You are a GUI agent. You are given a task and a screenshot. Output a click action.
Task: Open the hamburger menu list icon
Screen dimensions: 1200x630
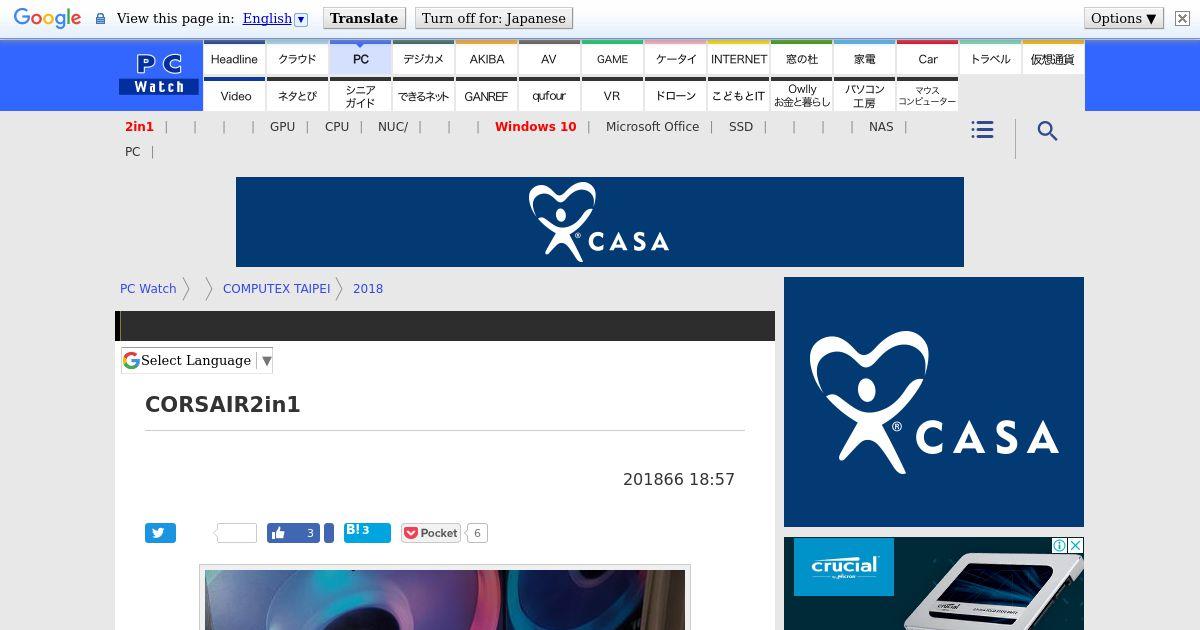(982, 130)
